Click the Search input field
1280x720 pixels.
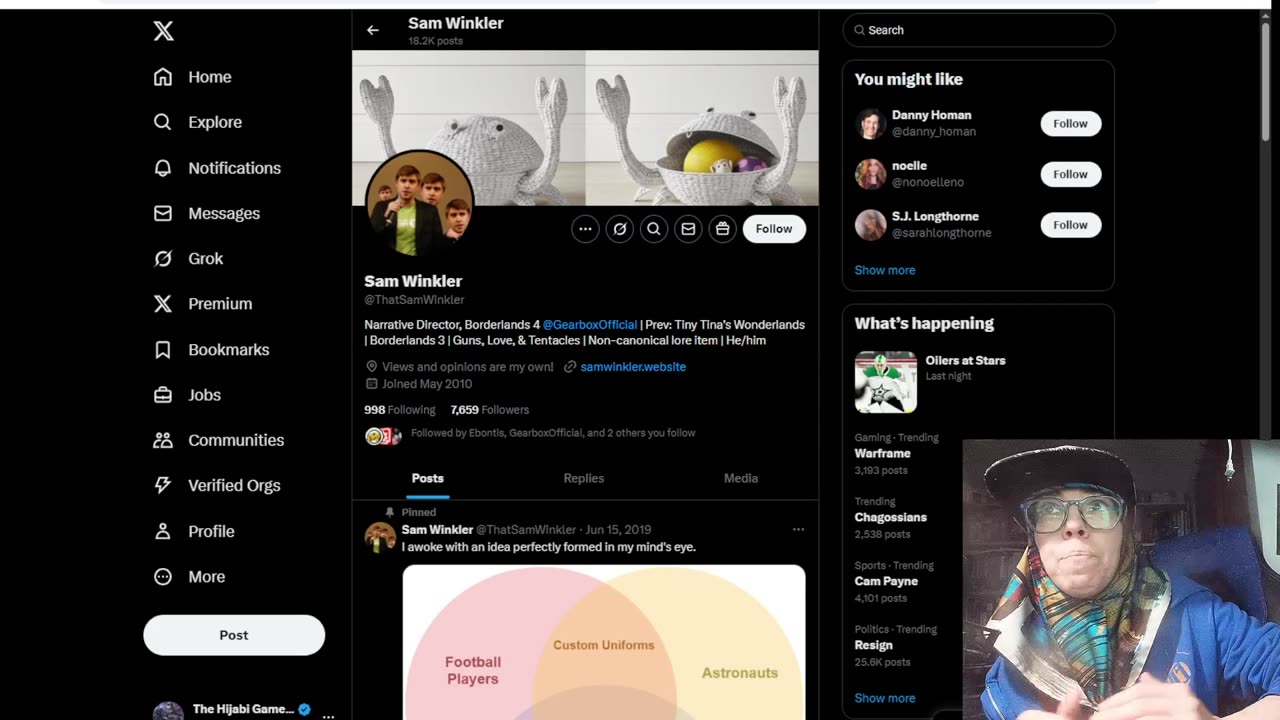pyautogui.click(x=978, y=30)
